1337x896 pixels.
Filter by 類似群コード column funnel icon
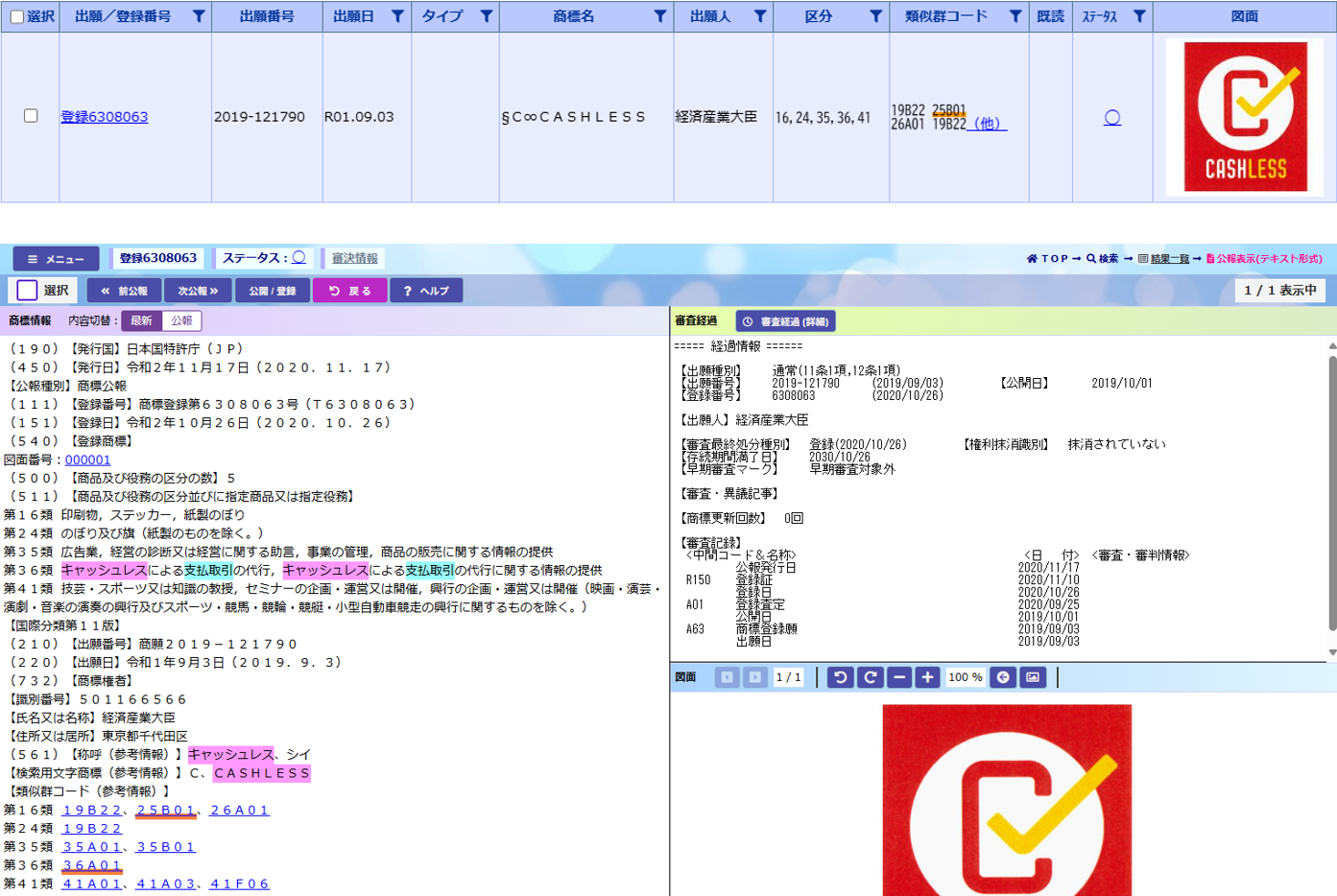coord(1015,16)
